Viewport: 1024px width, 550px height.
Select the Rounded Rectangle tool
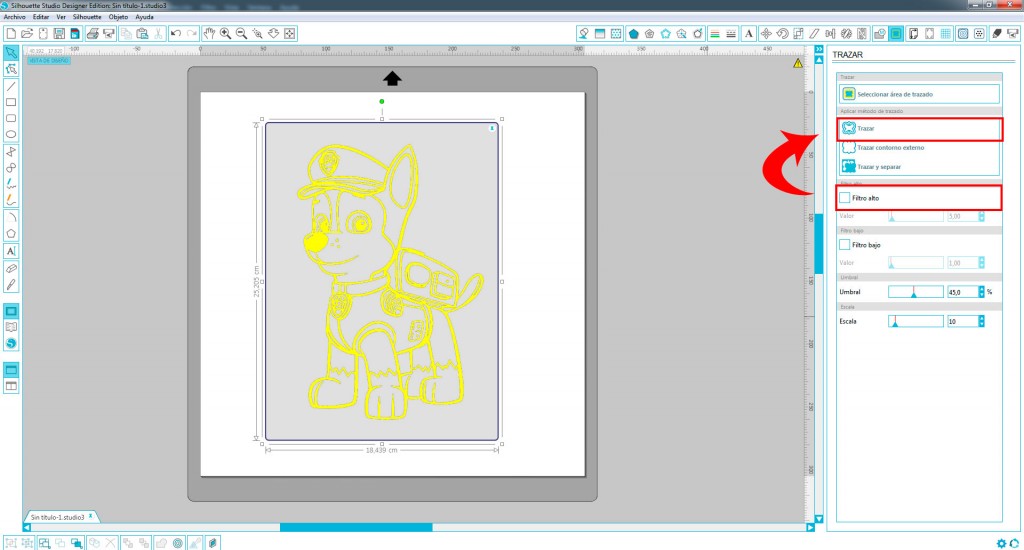(11, 118)
